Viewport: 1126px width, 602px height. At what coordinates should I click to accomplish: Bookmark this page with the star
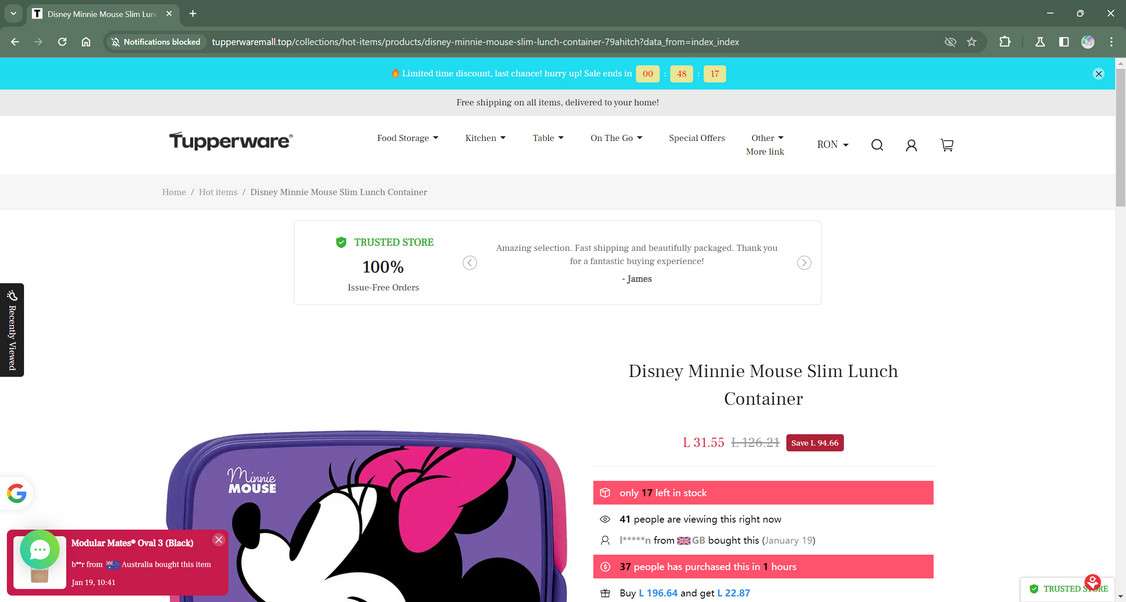[972, 42]
